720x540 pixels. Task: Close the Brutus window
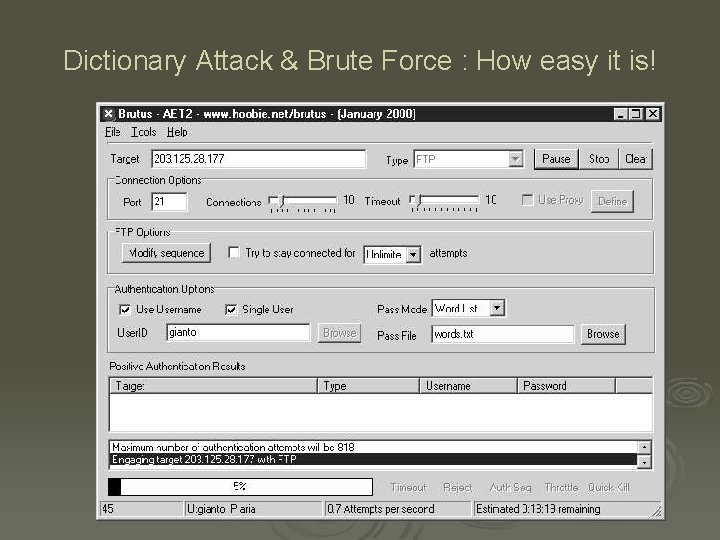click(652, 114)
